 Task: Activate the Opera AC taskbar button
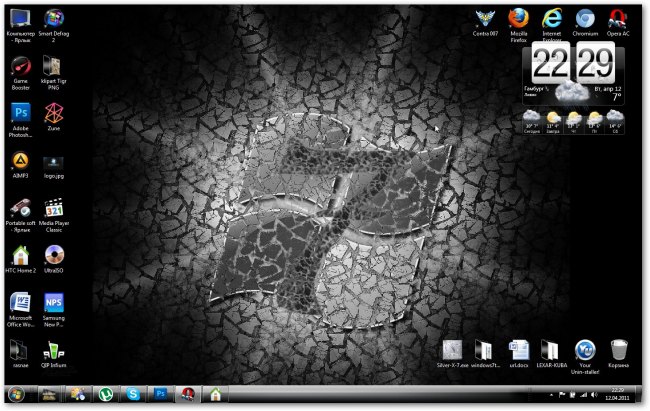pos(188,394)
